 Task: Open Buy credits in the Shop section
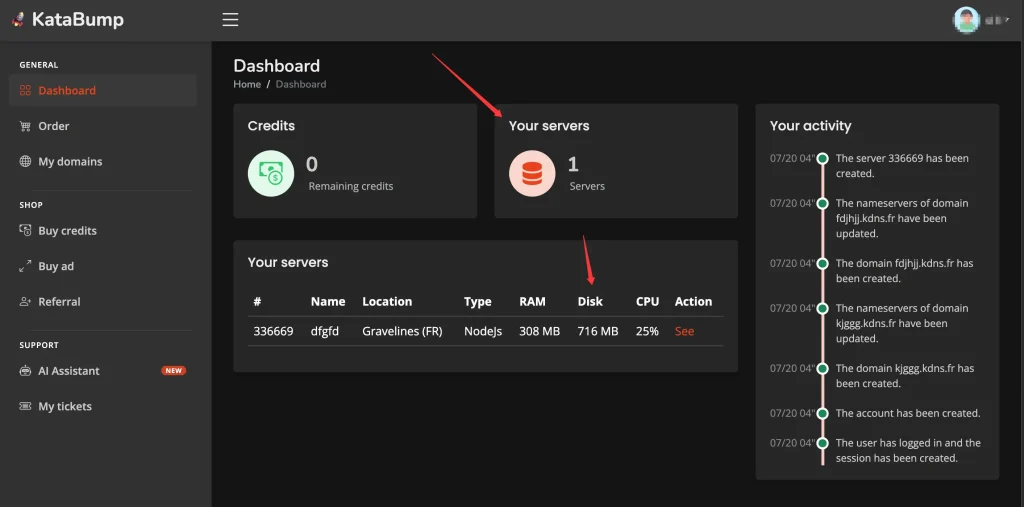(103, 231)
